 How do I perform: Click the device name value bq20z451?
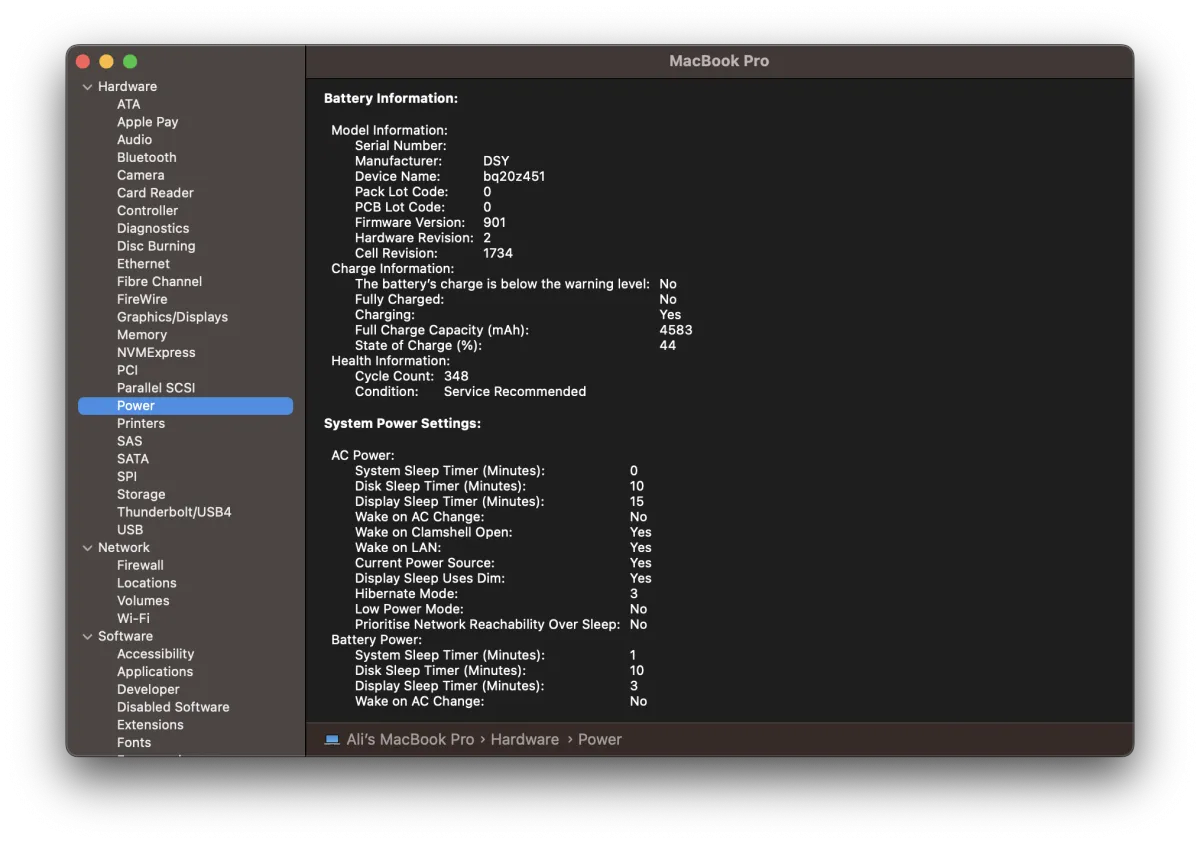coord(514,177)
